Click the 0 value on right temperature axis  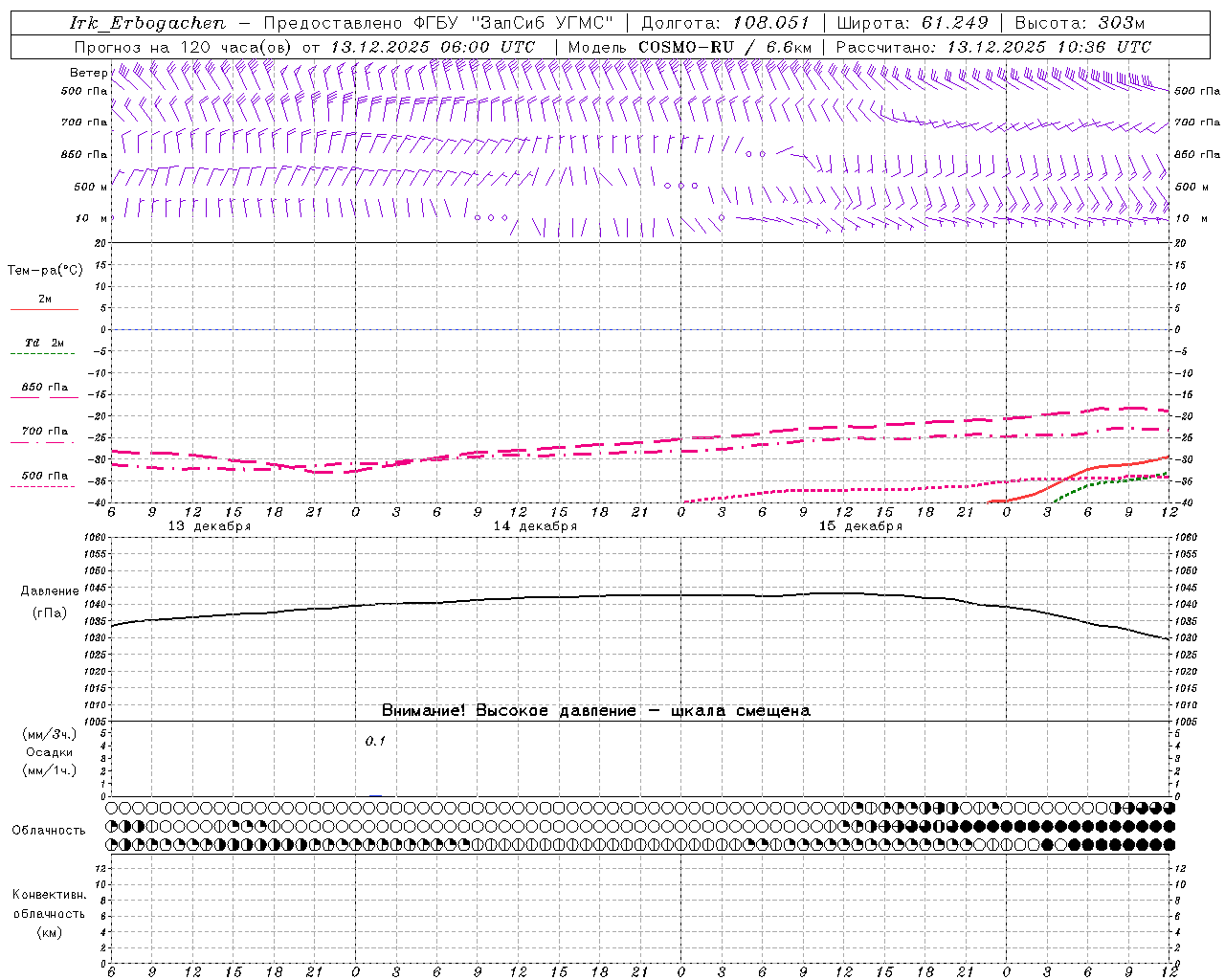(1178, 329)
